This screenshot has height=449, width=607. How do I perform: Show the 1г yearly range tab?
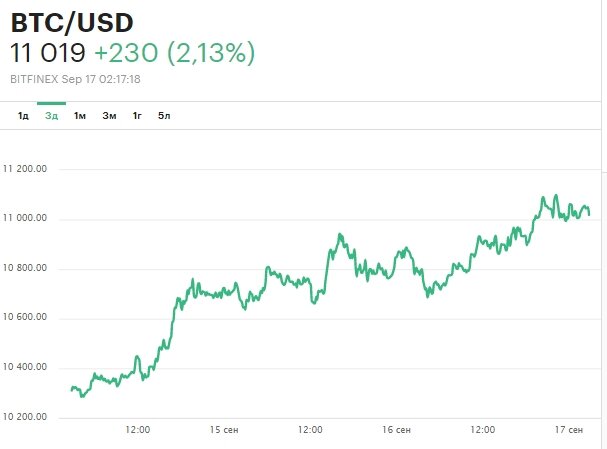(137, 116)
